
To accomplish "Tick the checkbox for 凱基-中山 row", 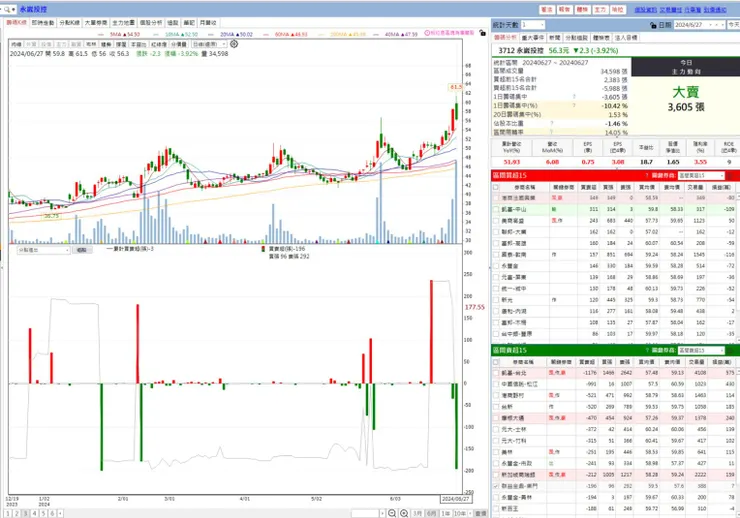I will 496,209.
